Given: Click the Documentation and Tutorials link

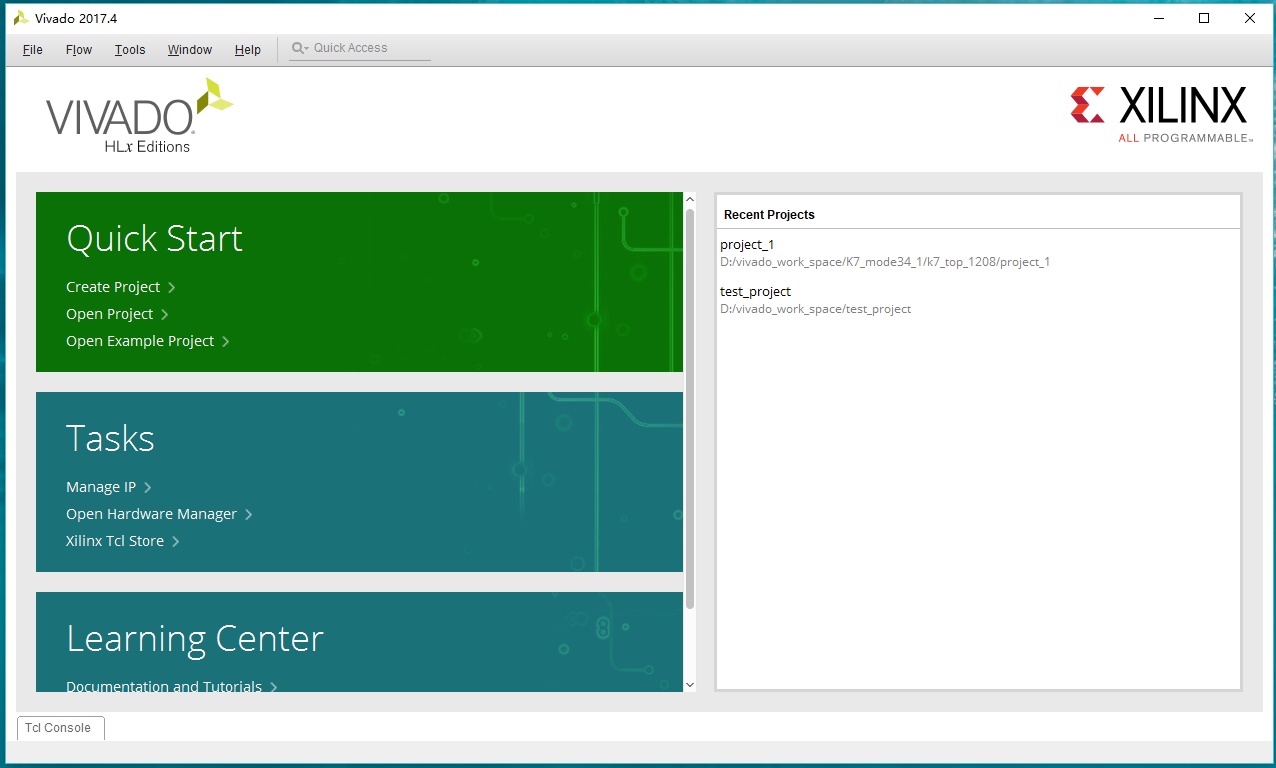Looking at the screenshot, I should tap(164, 686).
